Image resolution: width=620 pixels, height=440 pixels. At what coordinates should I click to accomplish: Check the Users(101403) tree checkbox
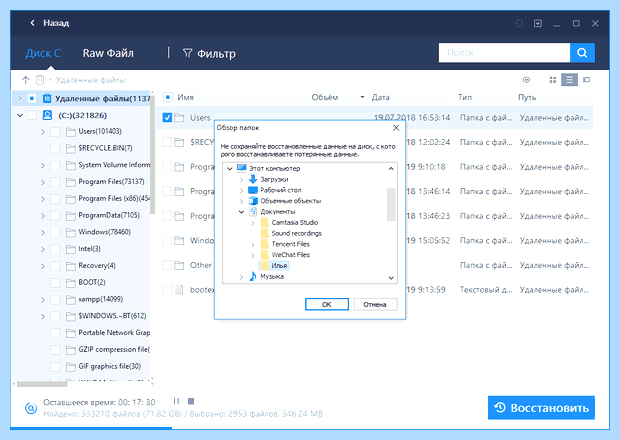55,132
